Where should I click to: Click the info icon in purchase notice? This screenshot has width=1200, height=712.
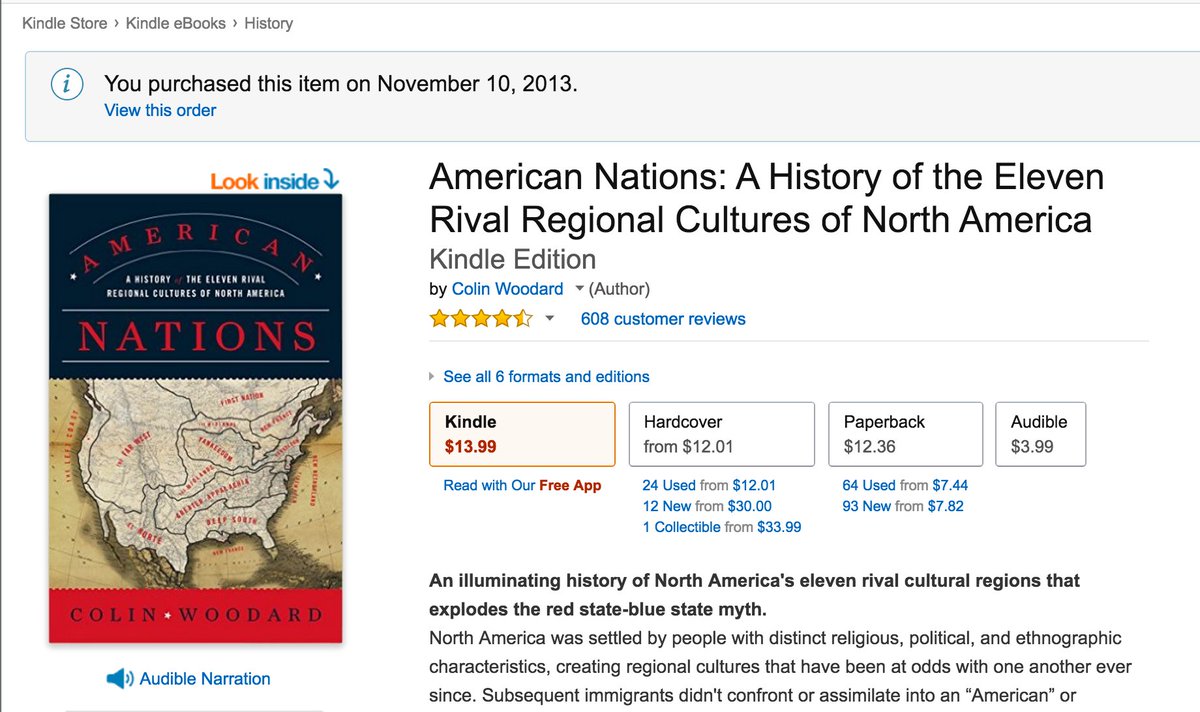tap(66, 84)
